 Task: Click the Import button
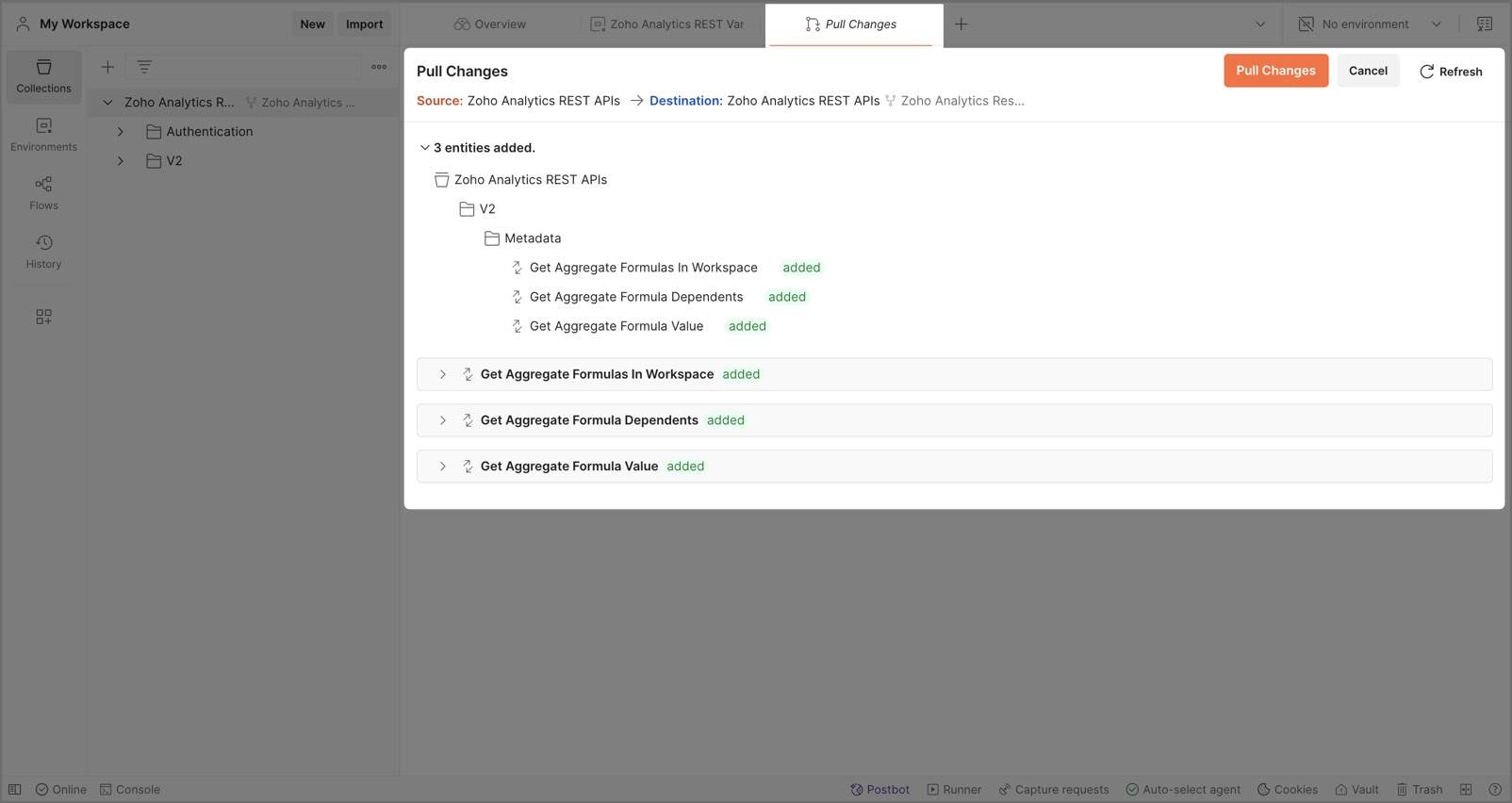pos(364,25)
